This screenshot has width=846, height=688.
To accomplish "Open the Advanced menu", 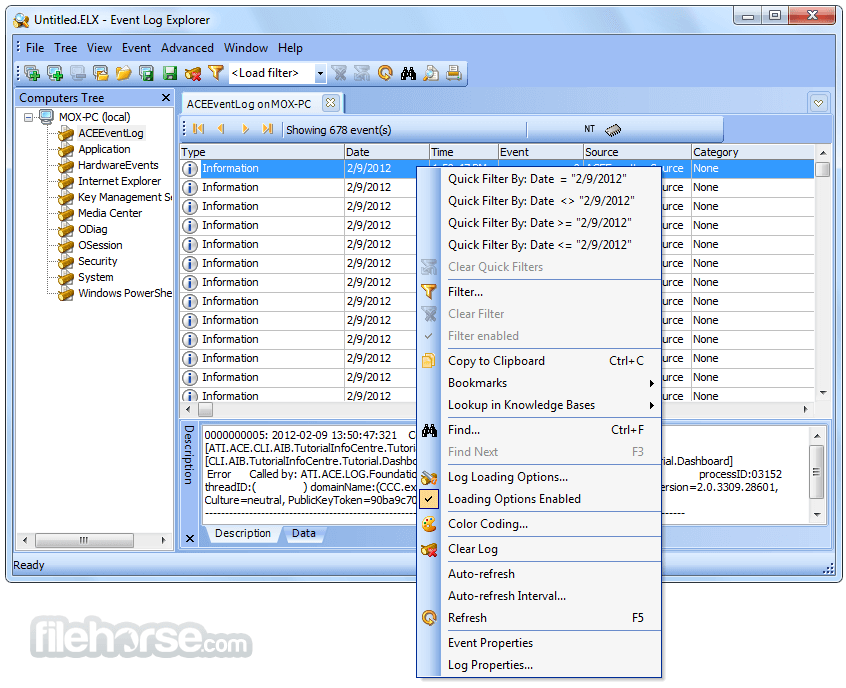I will [187, 48].
